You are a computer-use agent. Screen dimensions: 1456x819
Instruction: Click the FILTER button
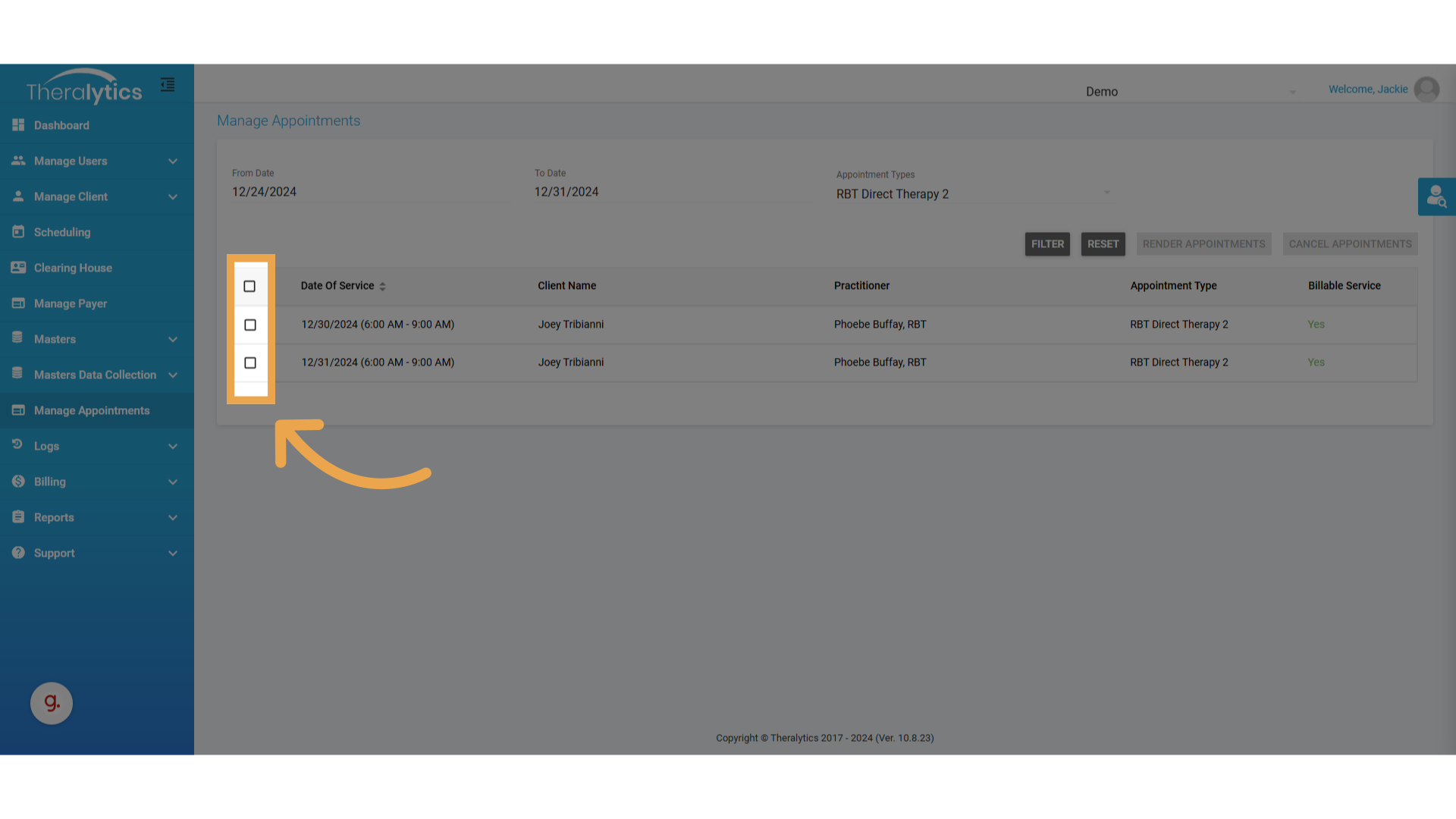[1047, 244]
